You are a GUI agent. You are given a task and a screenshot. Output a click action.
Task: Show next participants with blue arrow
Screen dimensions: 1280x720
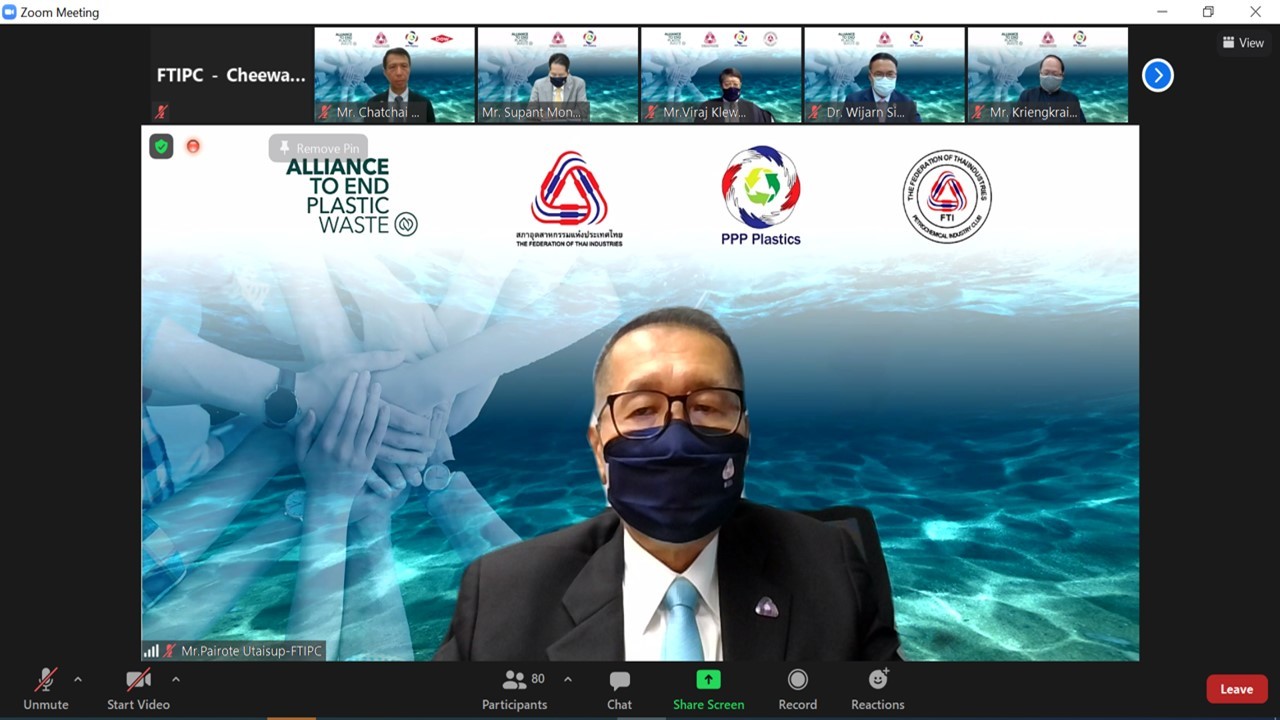pos(1157,75)
